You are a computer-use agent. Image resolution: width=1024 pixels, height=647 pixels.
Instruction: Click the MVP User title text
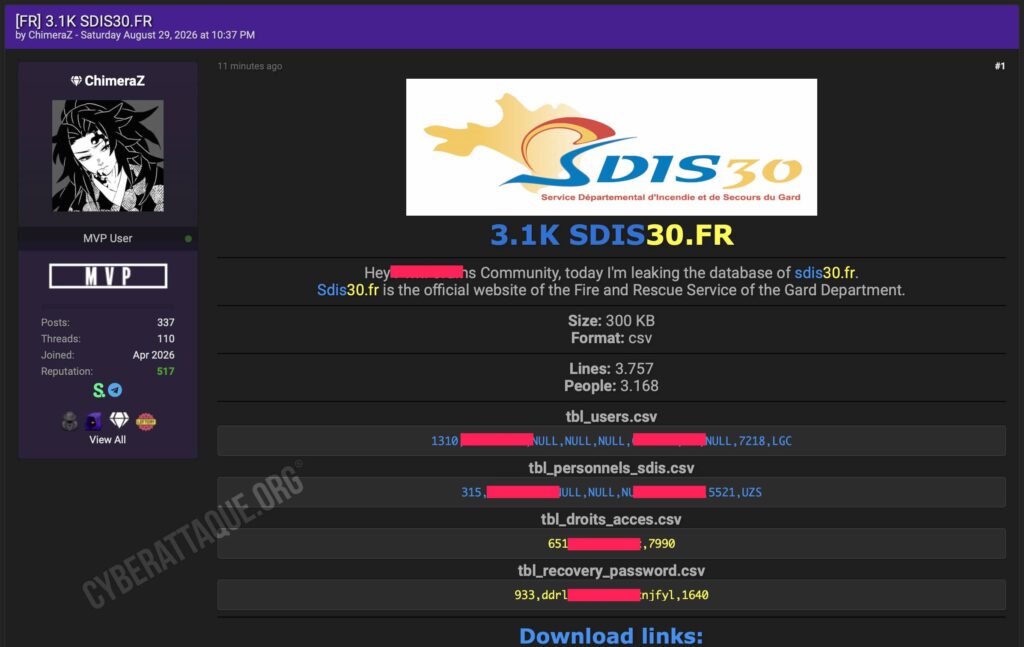108,238
